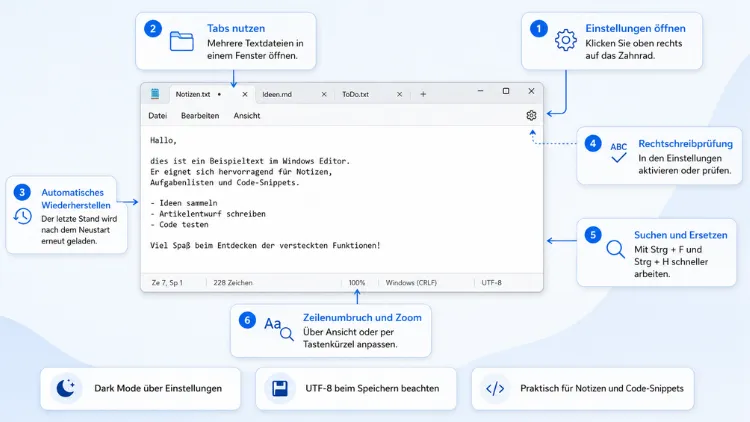Image resolution: width=750 pixels, height=422 pixels.
Task: Click the line starting 'Viel Spaß beim Entdecken'
Action: 265,245
